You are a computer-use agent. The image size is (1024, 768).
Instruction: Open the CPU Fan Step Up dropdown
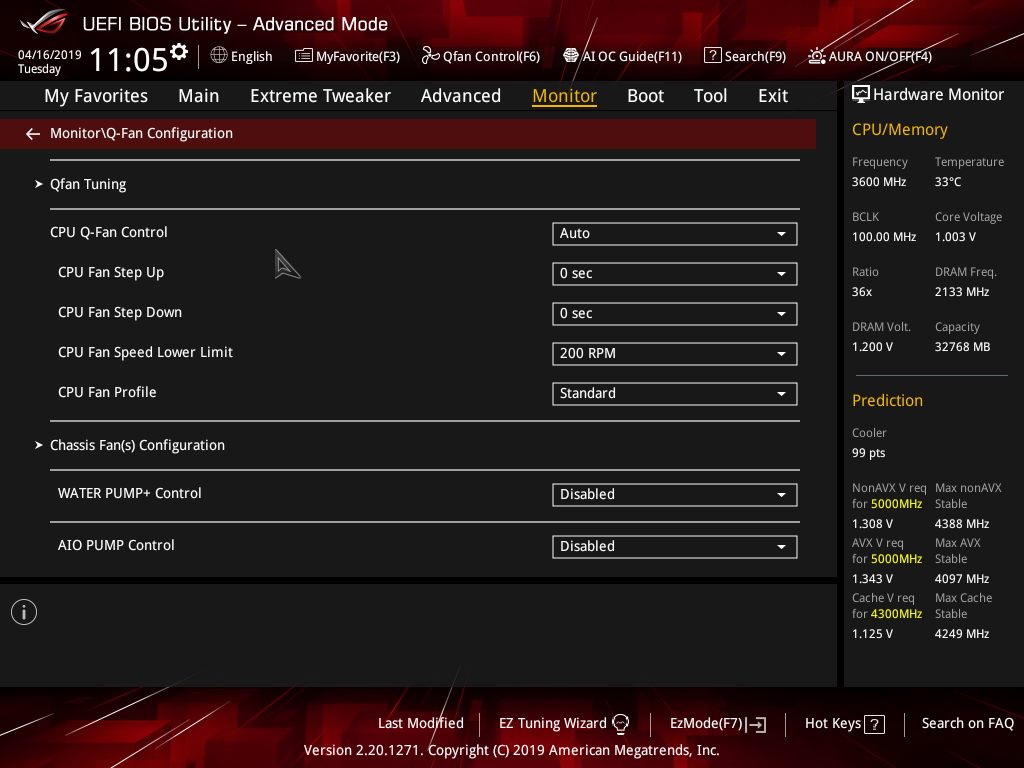pos(675,274)
